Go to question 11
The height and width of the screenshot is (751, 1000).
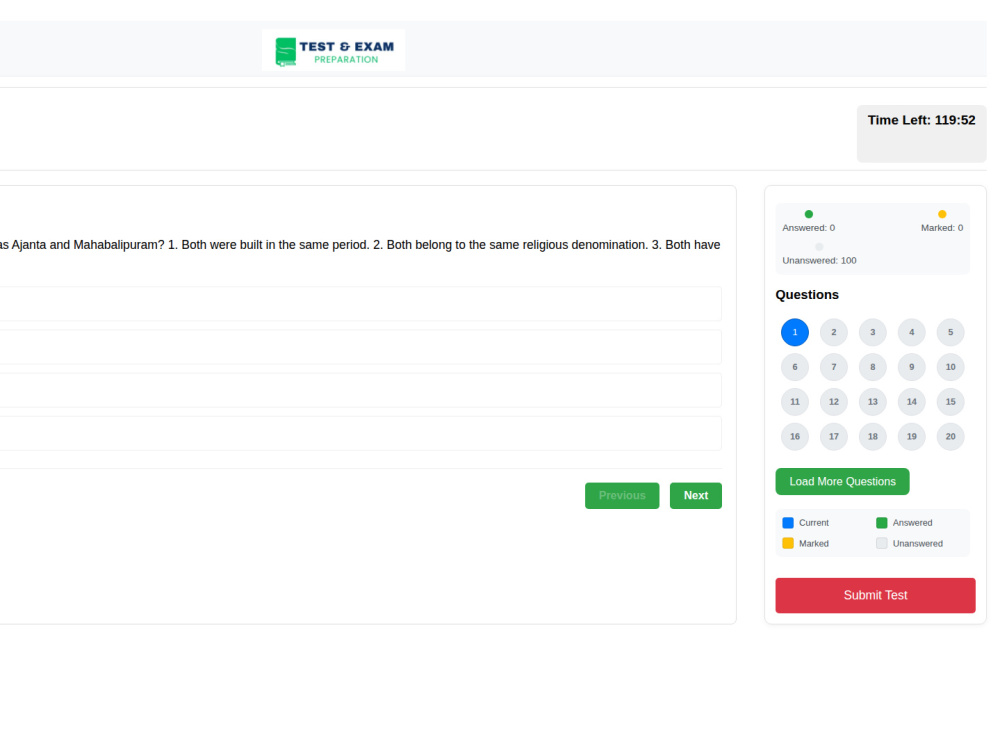[795, 402]
